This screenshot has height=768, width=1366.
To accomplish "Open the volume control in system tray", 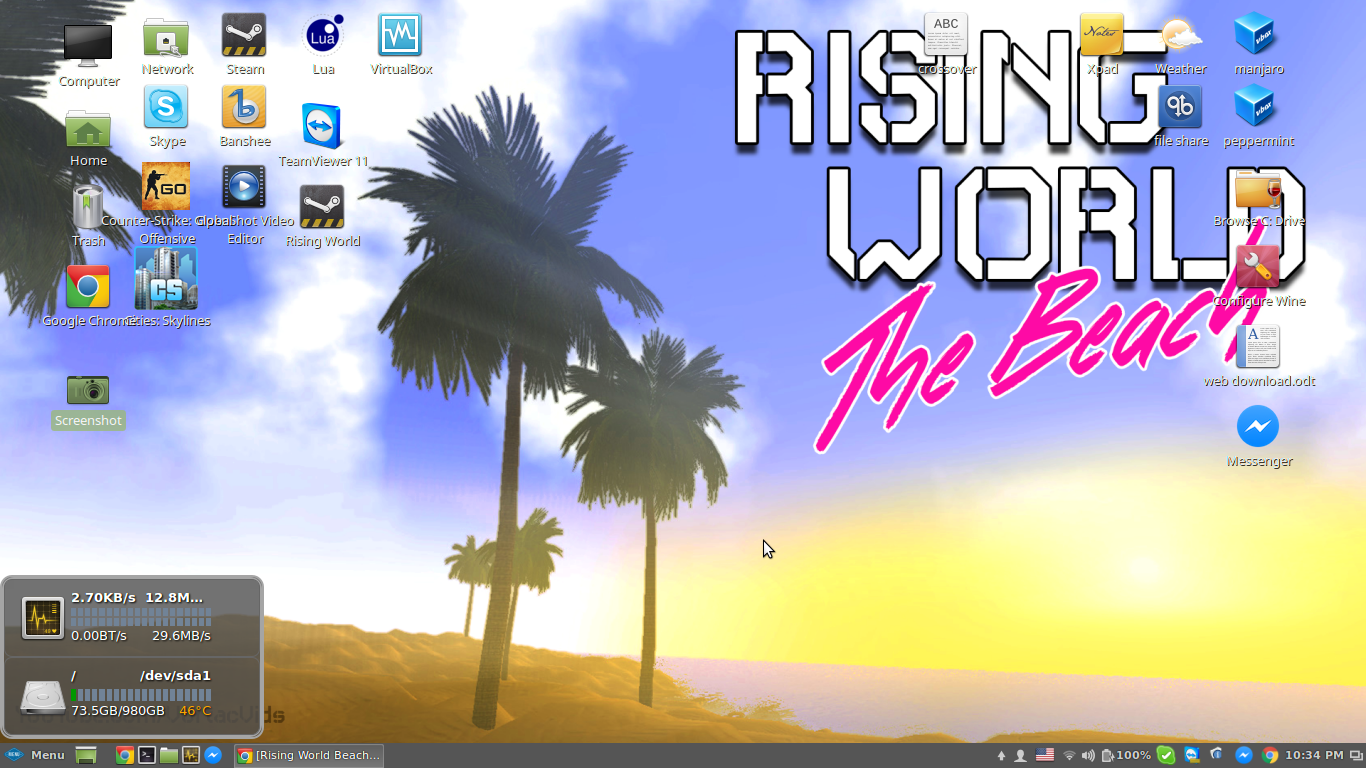I will (1089, 755).
